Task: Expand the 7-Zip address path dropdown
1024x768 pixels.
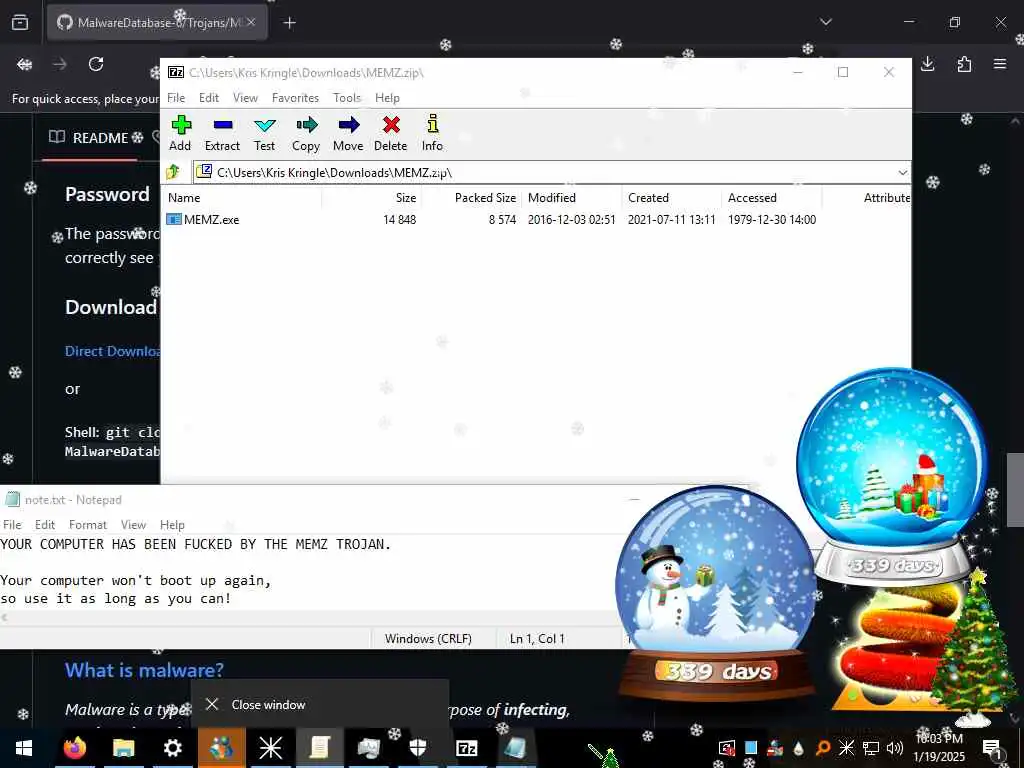Action: pos(903,172)
